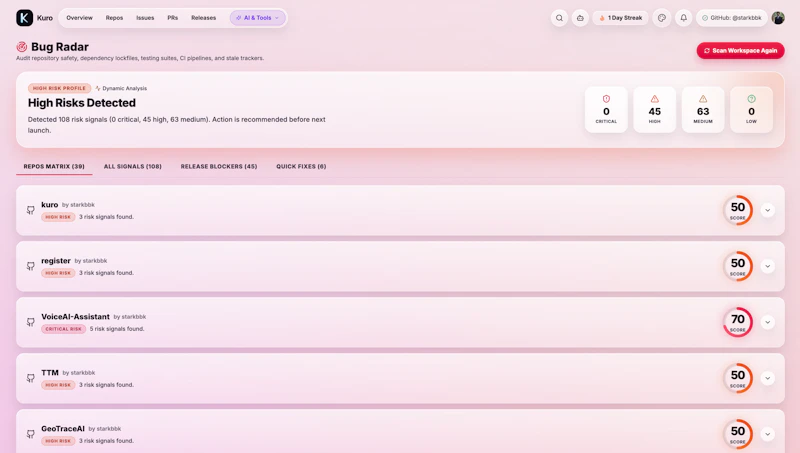Open the GeoTraceAI repository name

click(x=63, y=429)
